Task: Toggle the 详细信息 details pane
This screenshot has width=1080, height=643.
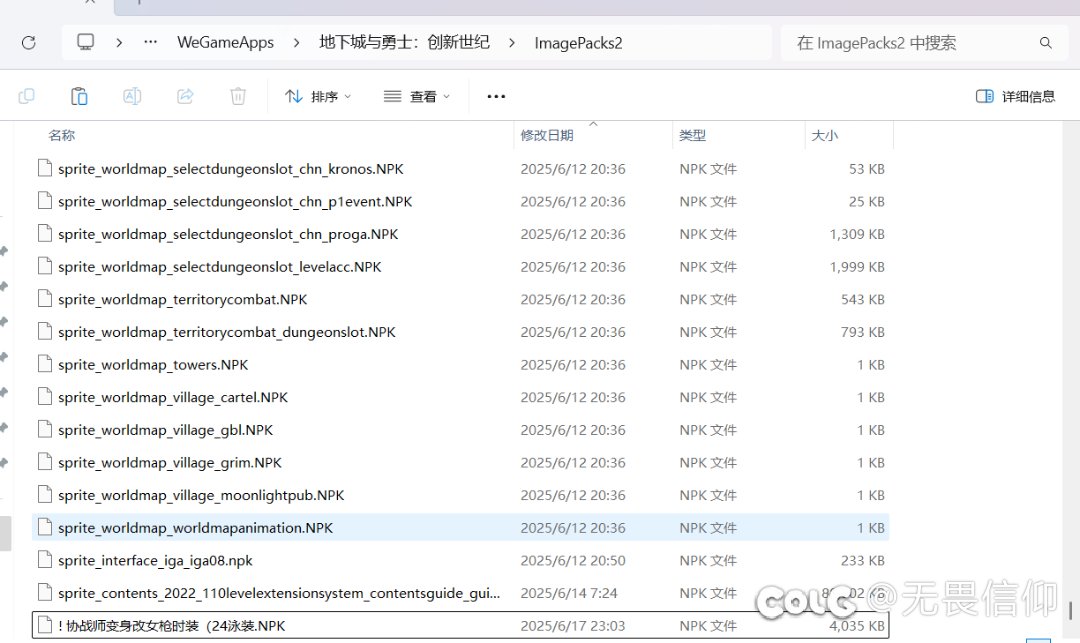Action: click(x=1015, y=96)
